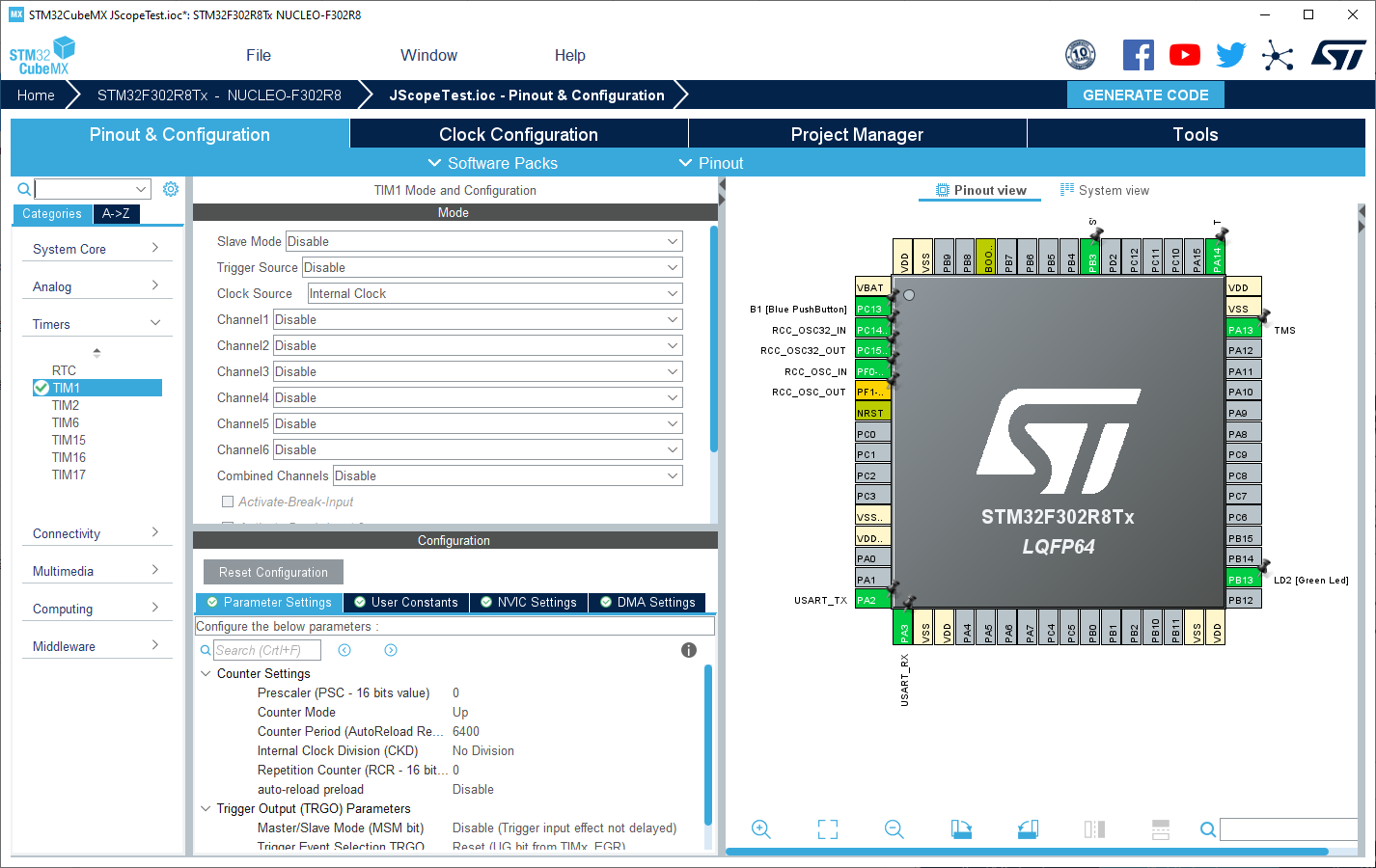Select TIM2 in the Timers list
This screenshot has height=868, width=1376.
click(66, 405)
